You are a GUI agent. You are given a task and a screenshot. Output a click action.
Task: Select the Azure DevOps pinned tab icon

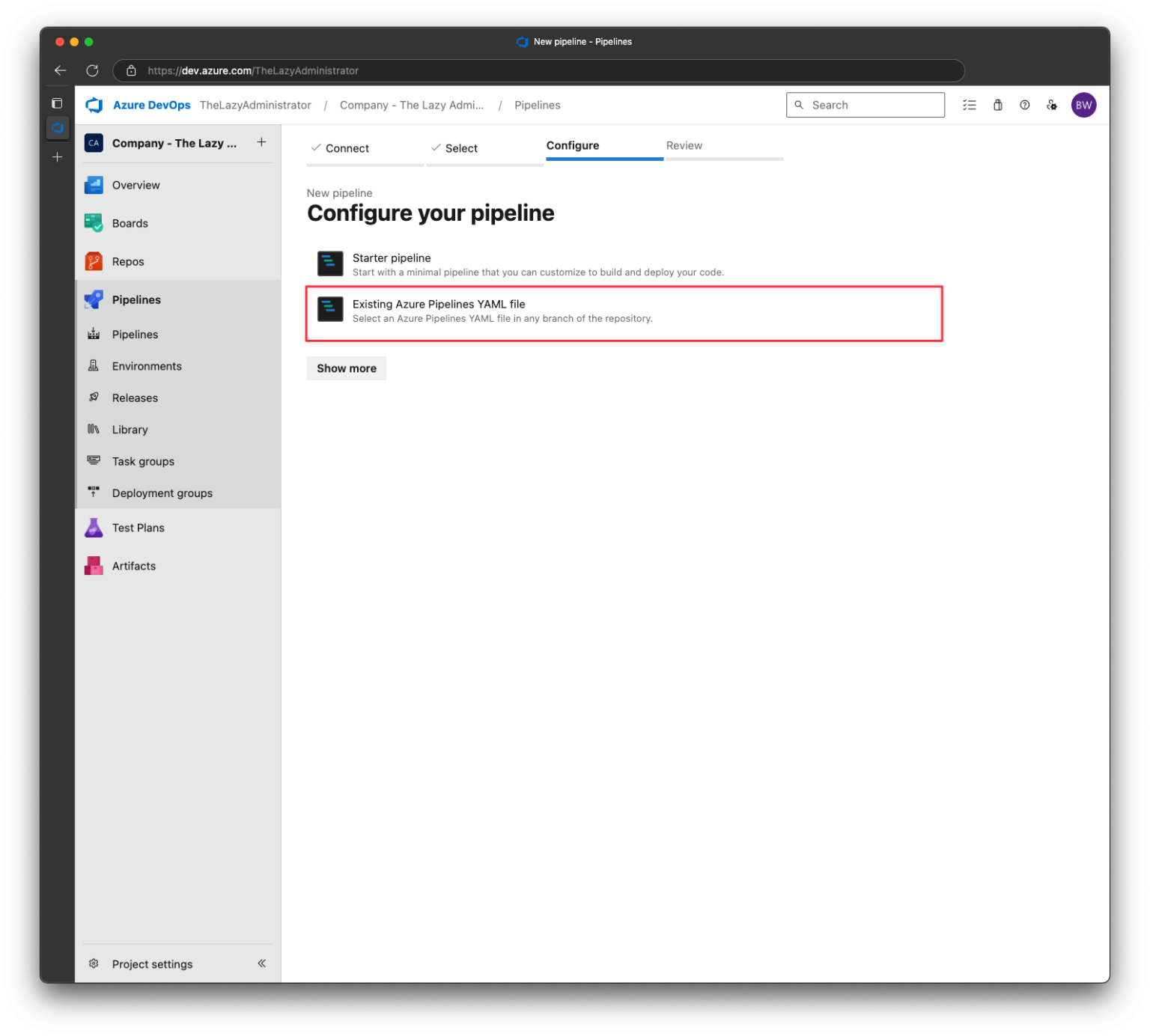click(58, 128)
